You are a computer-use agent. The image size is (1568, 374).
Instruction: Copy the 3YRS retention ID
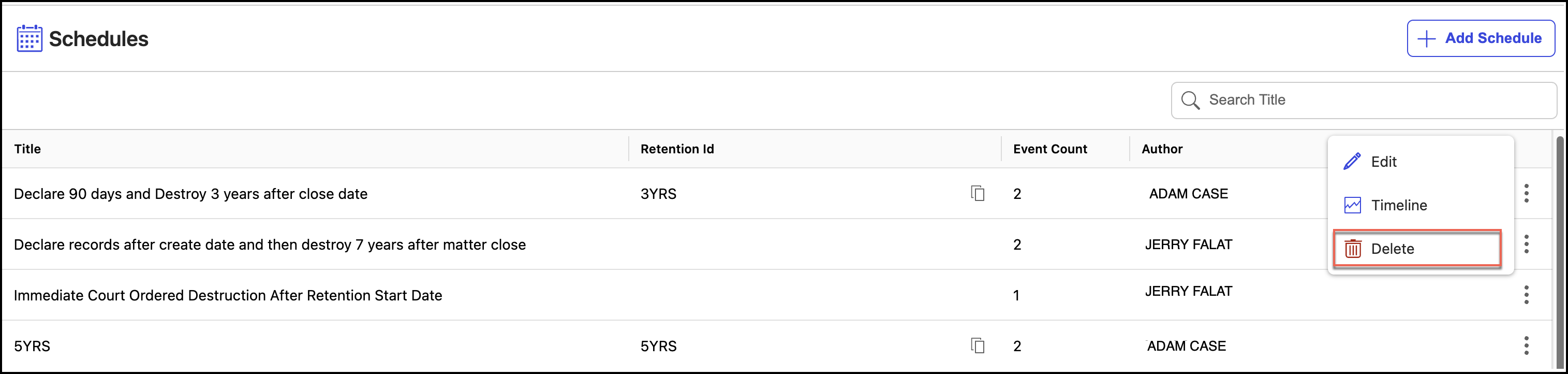pyautogui.click(x=978, y=194)
